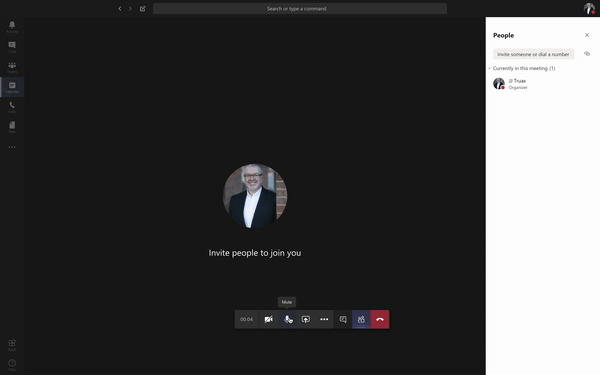Open the Files section
Image resolution: width=600 pixels, height=375 pixels.
12,127
